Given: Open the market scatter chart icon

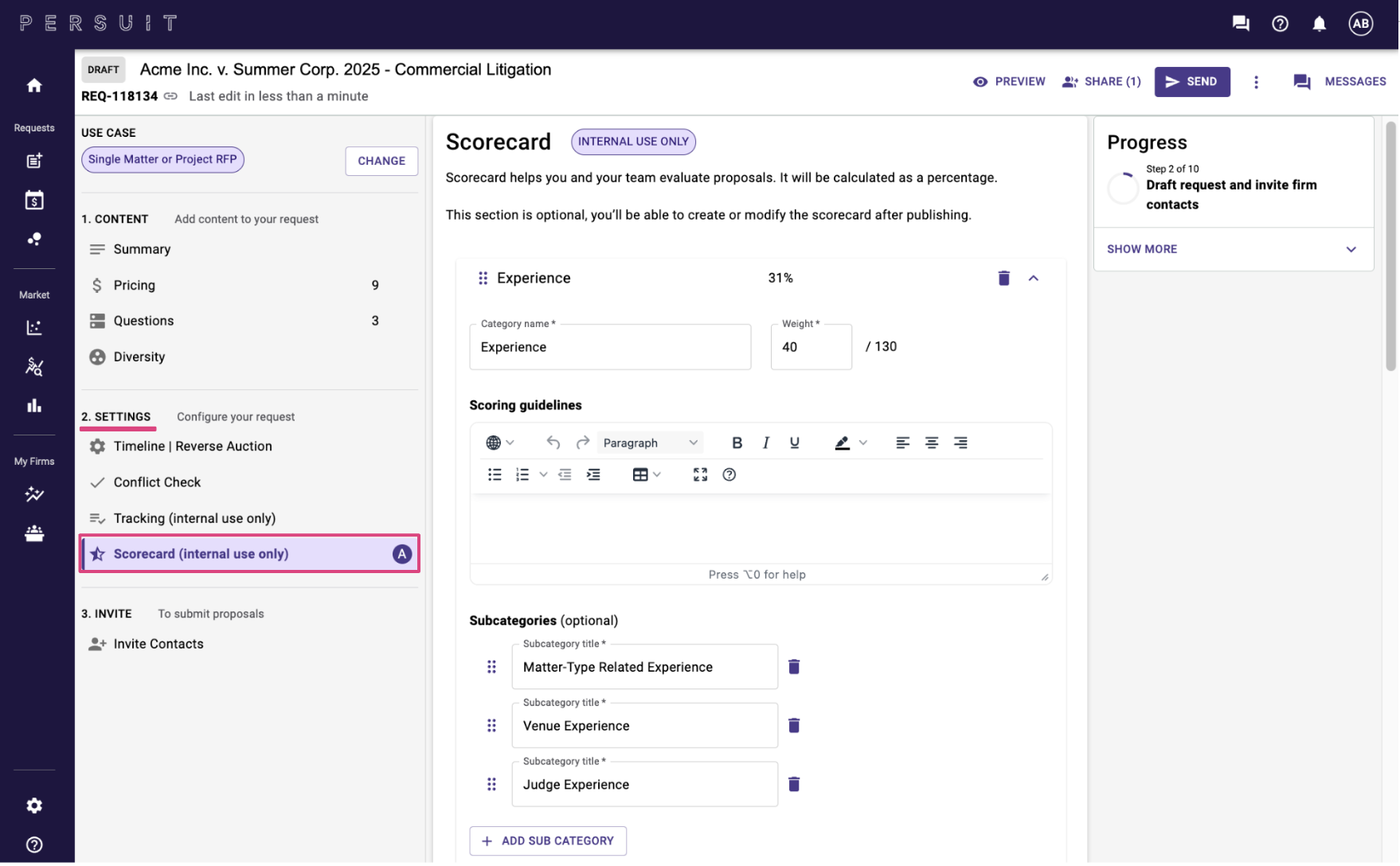Looking at the screenshot, I should (34, 327).
